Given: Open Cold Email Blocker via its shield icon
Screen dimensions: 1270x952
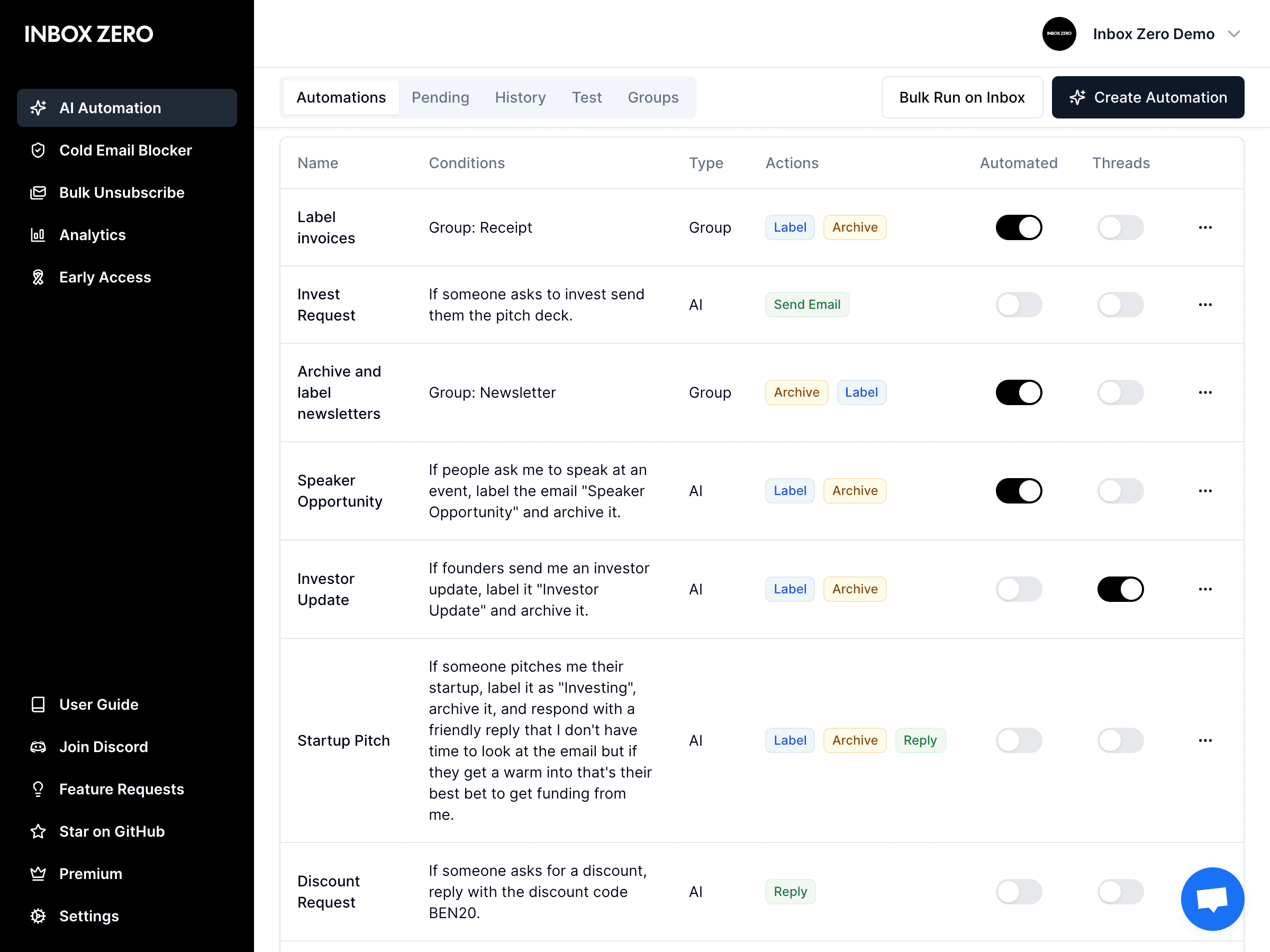Looking at the screenshot, I should (x=38, y=150).
